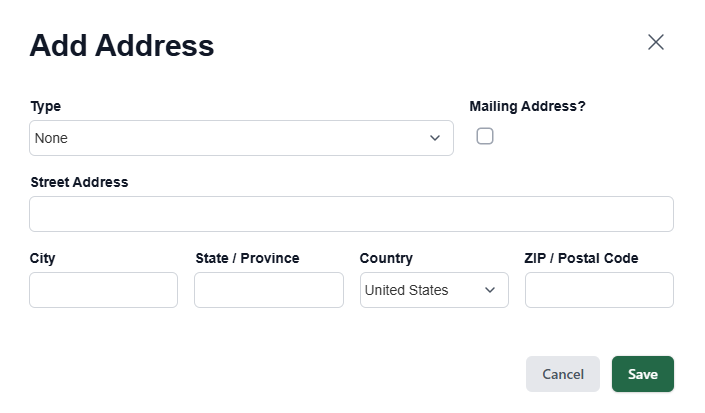Check the Mailing Address checkbox
This screenshot has height=413, width=705.
pyautogui.click(x=485, y=136)
